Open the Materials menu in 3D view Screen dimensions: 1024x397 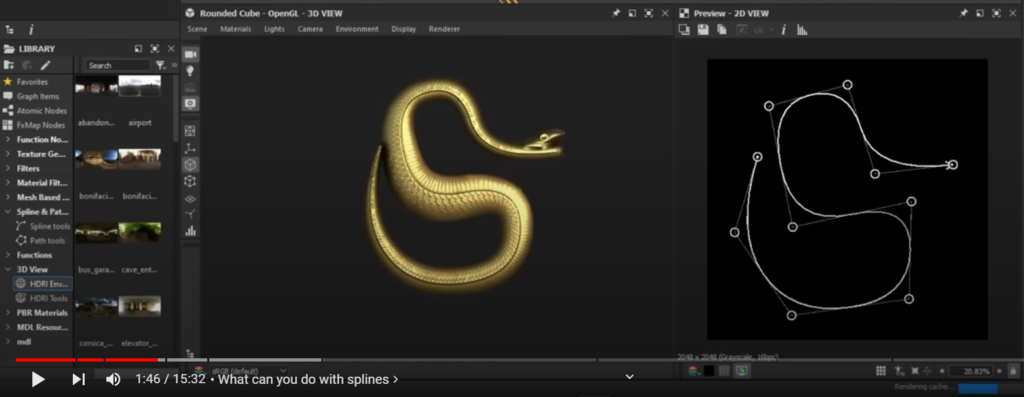[236, 29]
